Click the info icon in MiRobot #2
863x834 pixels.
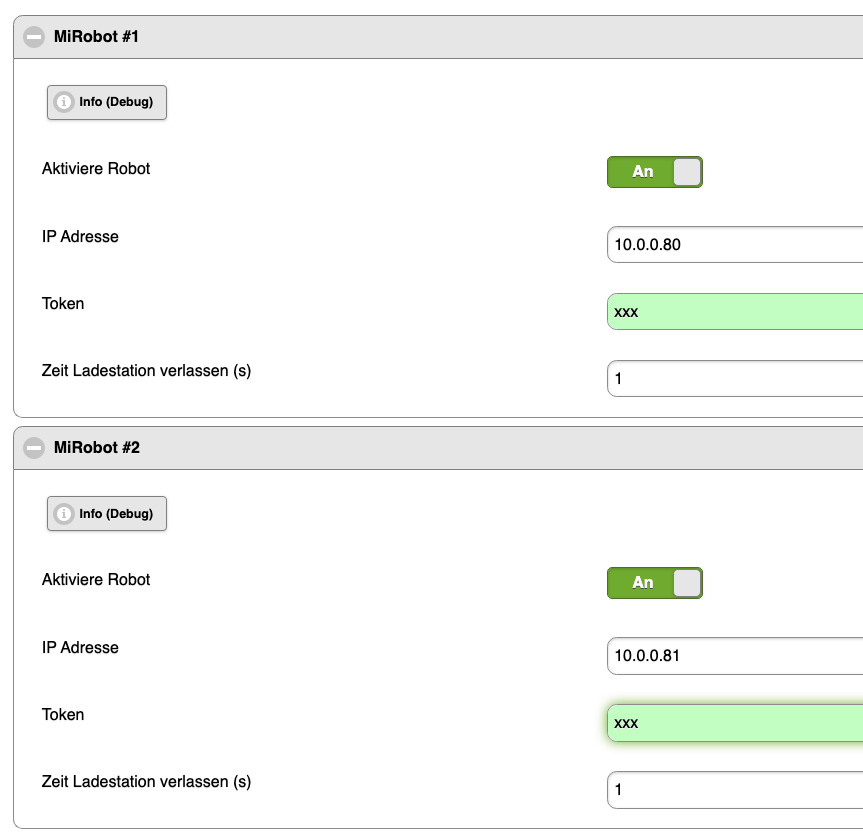[64, 514]
